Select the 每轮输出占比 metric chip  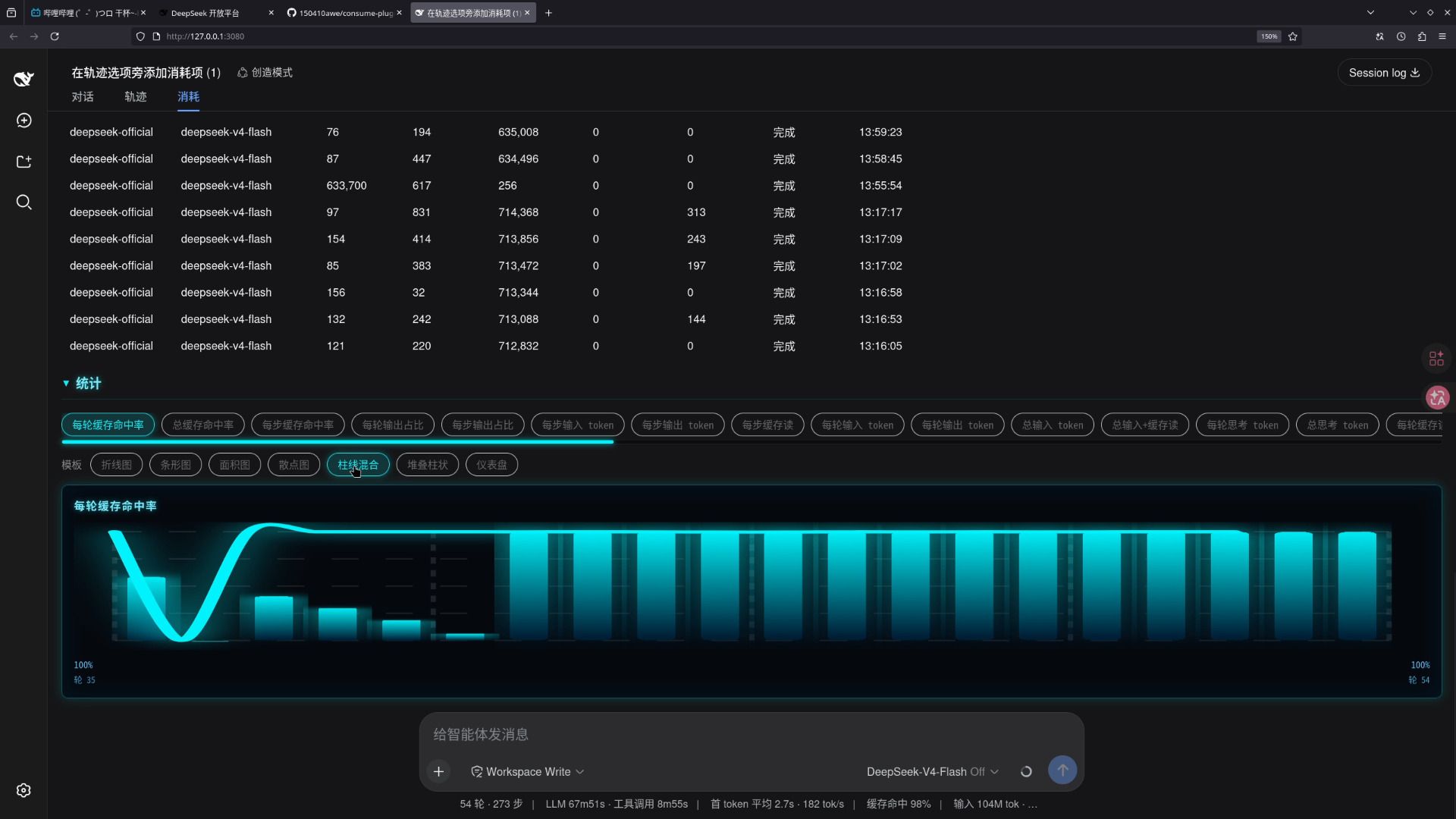(393, 425)
